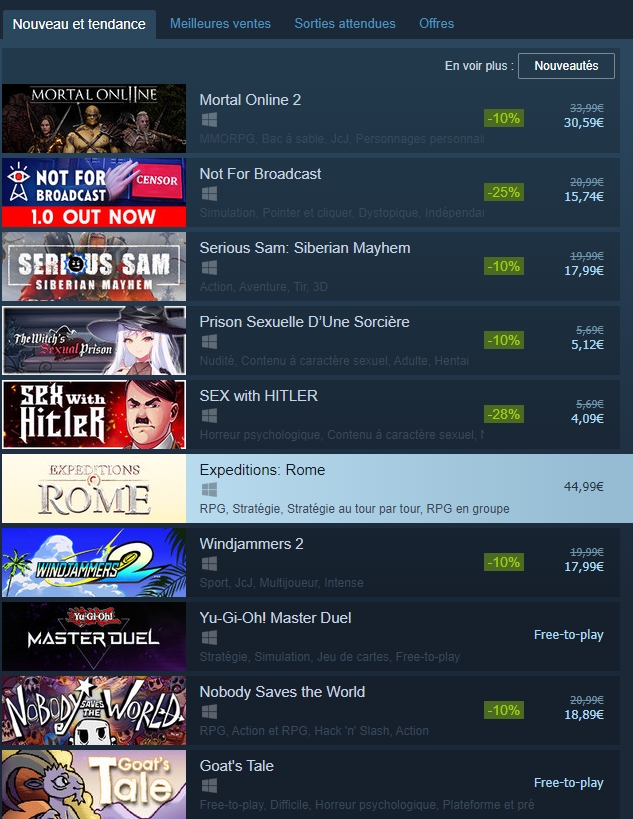Click the Nouveautés button
The width and height of the screenshot is (633, 819).
566,66
